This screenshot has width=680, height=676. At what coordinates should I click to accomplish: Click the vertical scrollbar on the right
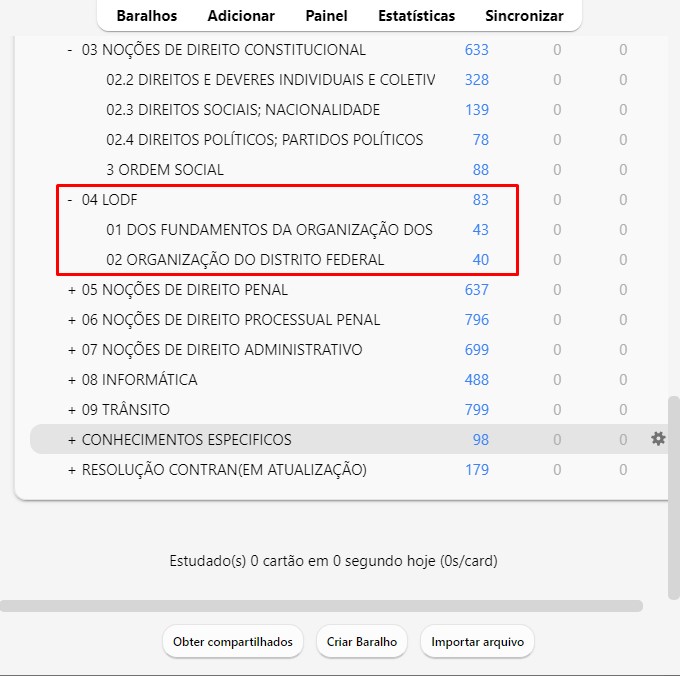coord(673,497)
